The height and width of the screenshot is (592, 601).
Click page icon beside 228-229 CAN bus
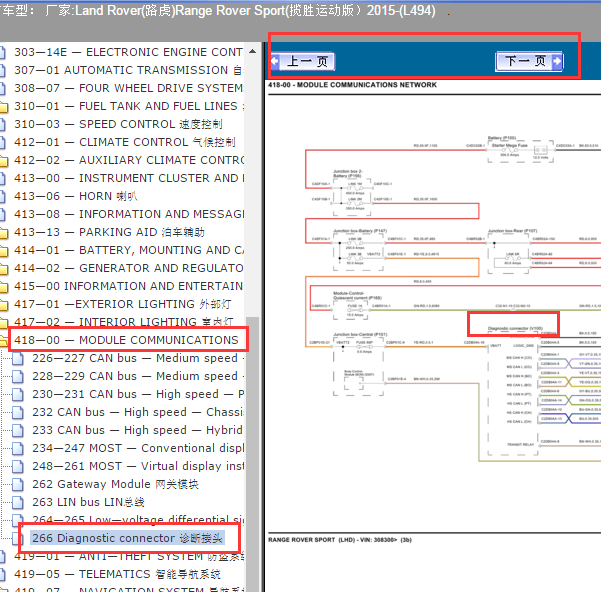18,376
